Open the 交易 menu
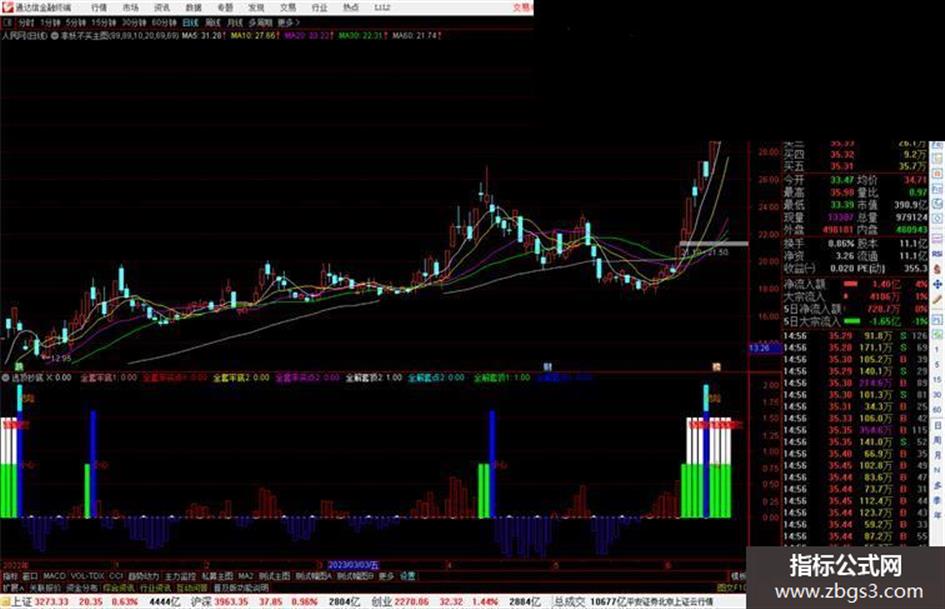945x609 pixels. coord(288,8)
